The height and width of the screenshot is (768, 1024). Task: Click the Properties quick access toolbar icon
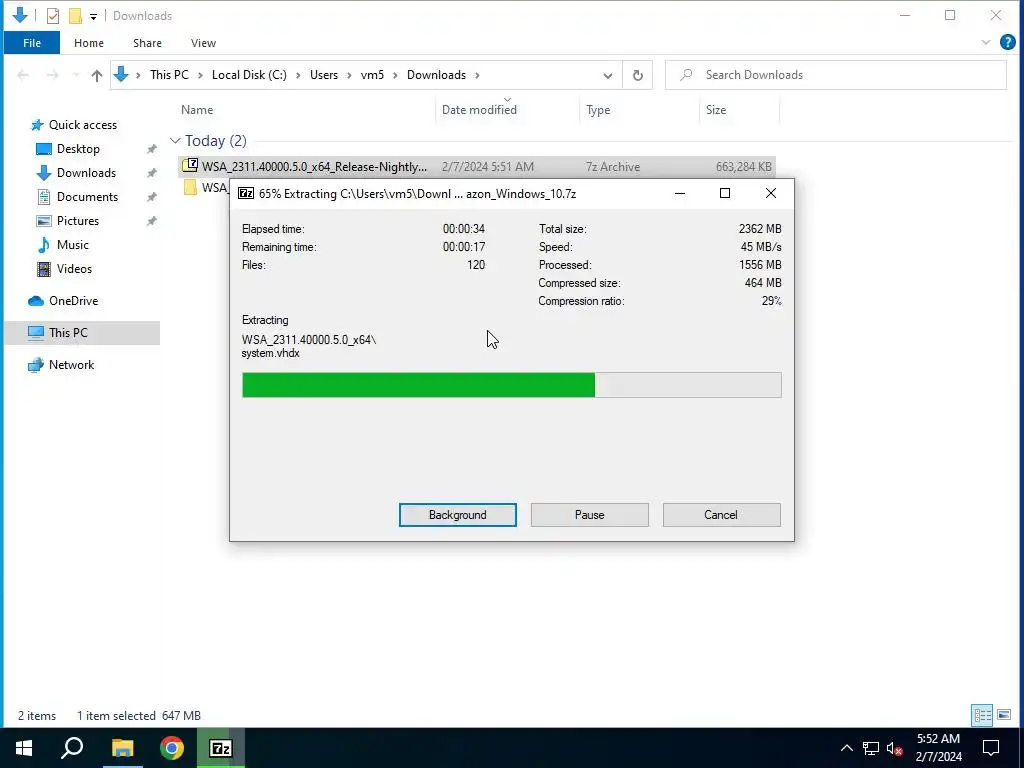point(53,16)
